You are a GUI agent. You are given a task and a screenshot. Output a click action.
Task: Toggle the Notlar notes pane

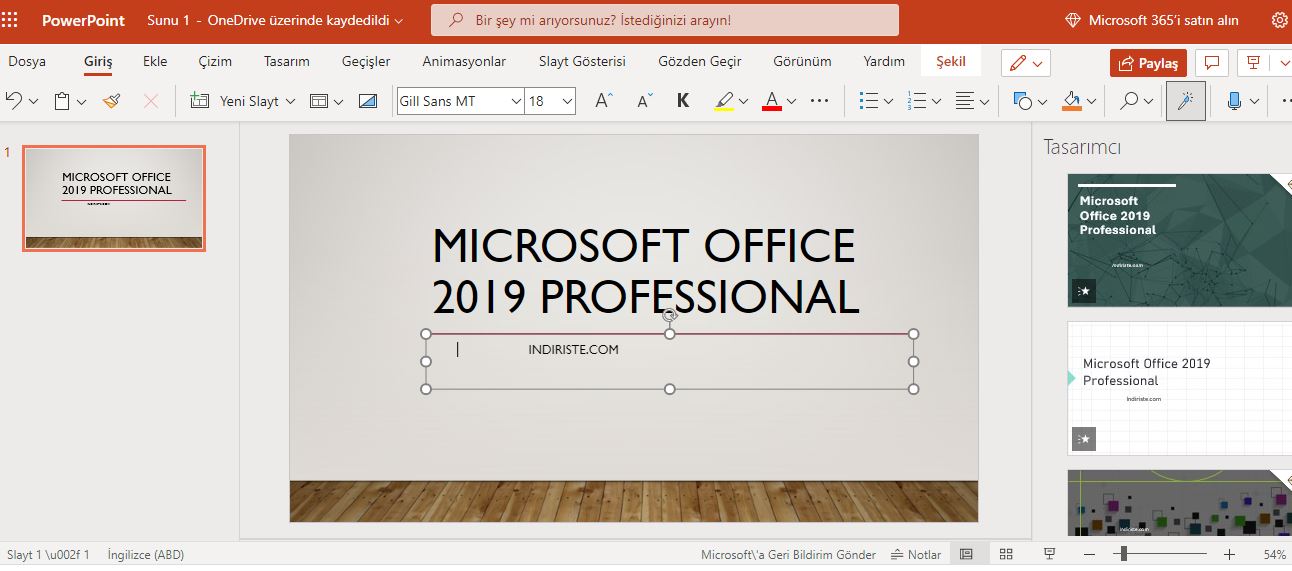pos(916,554)
